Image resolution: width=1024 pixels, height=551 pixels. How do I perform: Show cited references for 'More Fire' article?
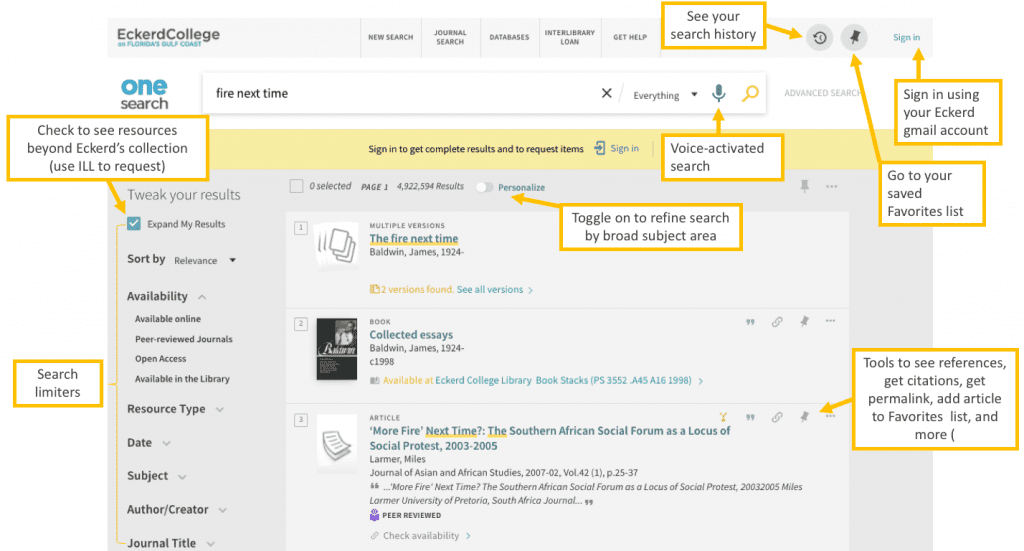[x=723, y=417]
